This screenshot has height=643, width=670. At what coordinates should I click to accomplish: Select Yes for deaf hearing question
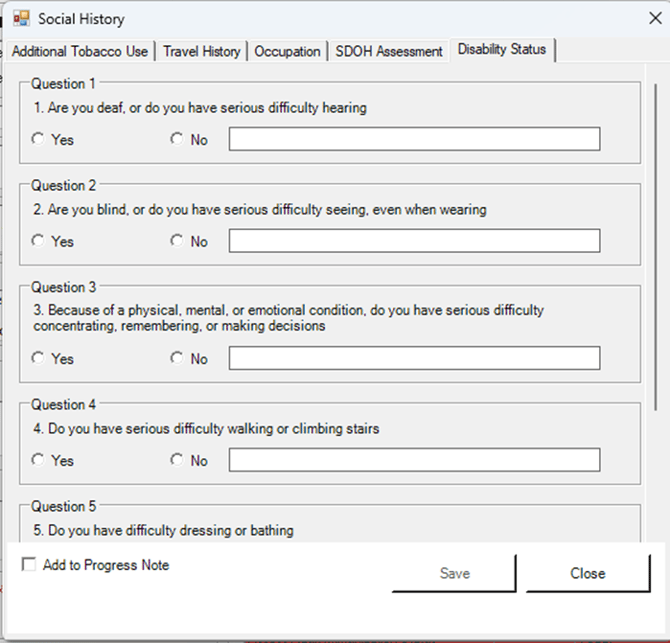click(38, 139)
